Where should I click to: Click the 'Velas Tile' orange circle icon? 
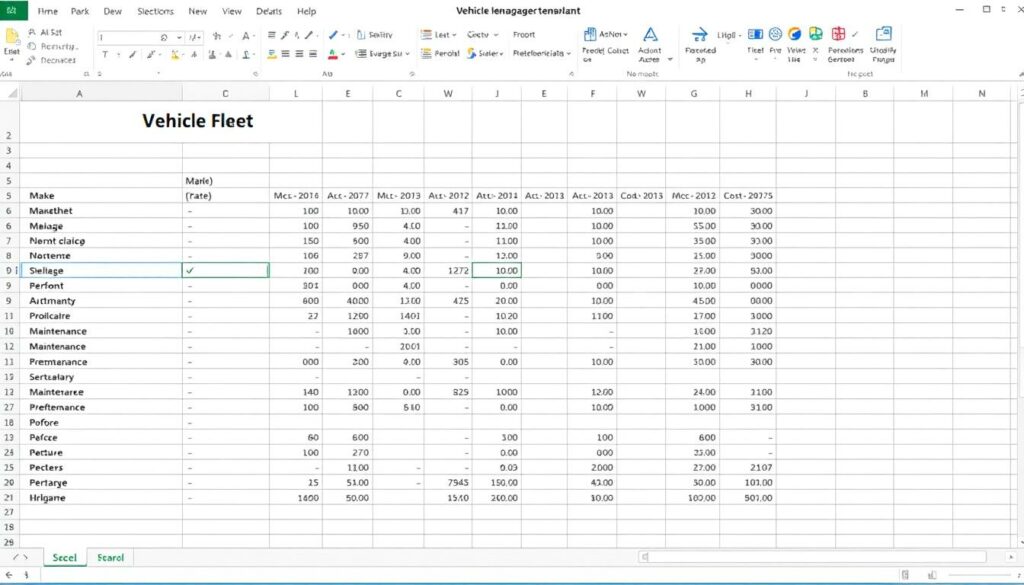point(795,35)
